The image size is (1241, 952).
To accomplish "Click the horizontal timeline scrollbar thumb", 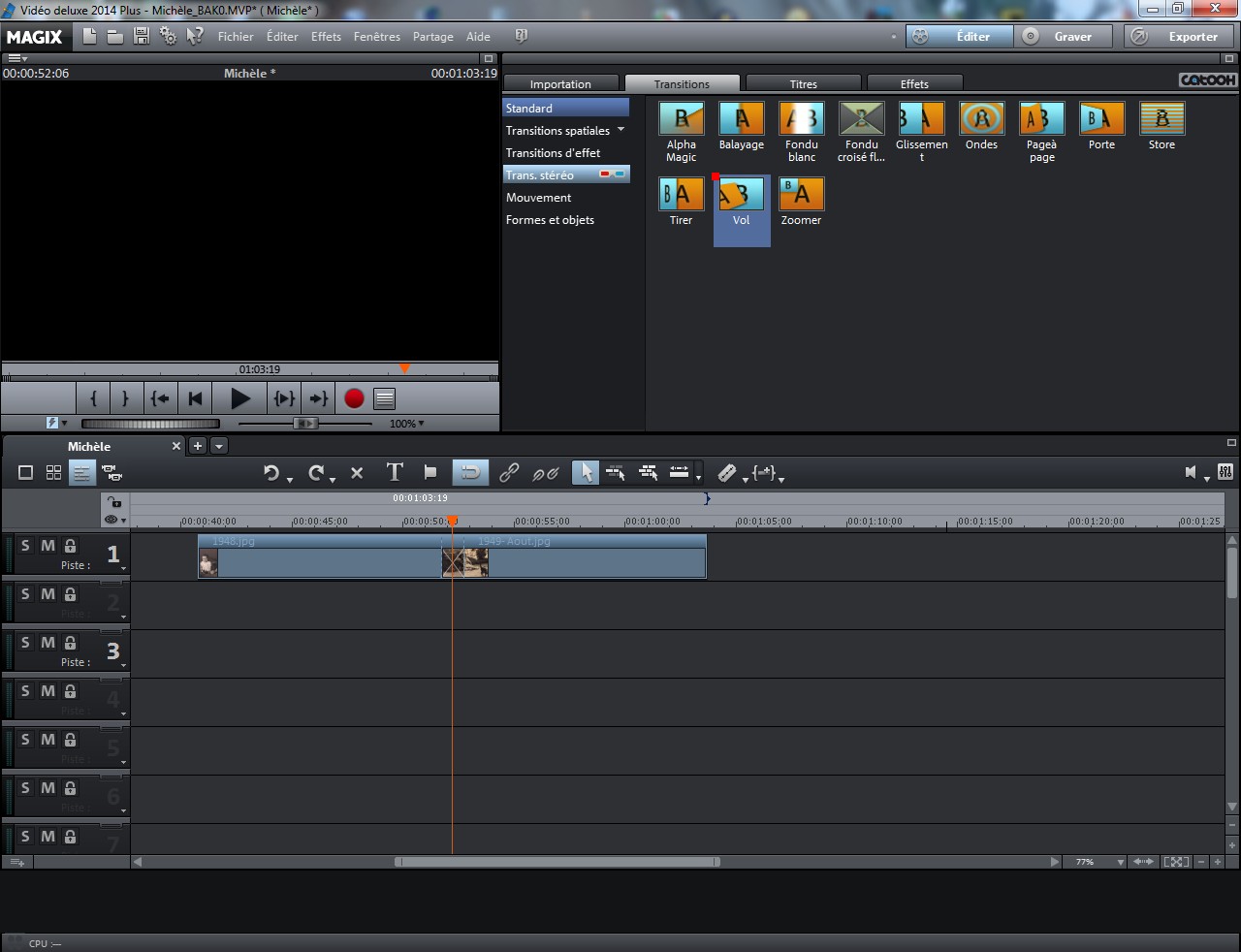I will tap(557, 862).
